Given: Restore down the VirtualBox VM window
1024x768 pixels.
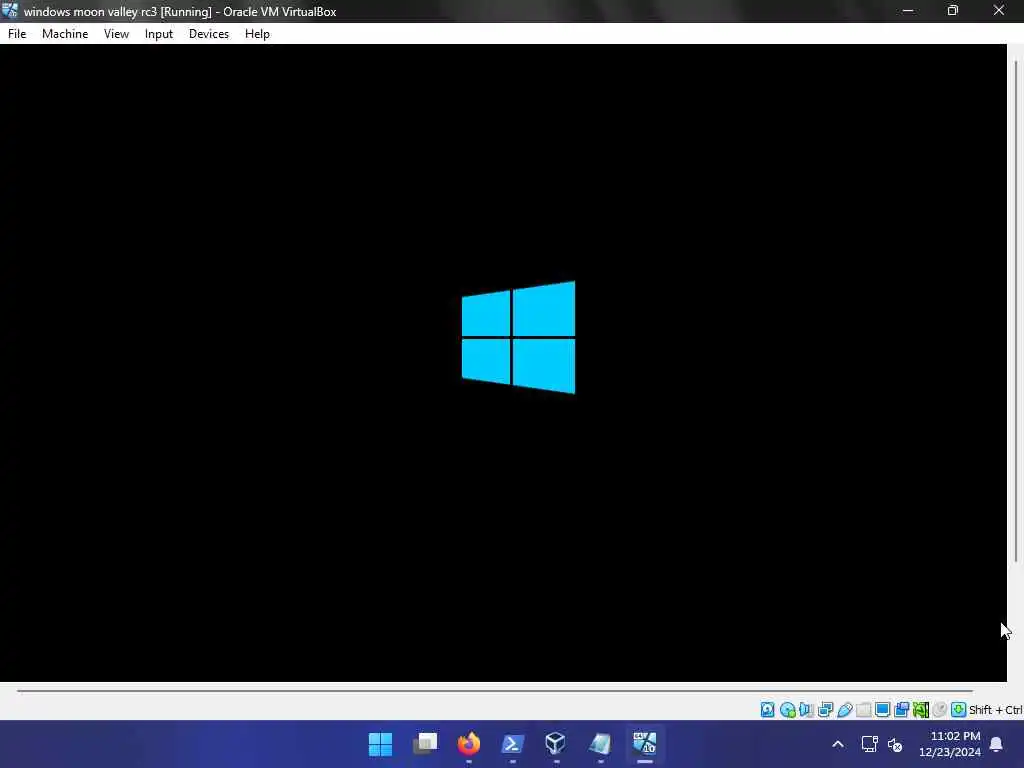Looking at the screenshot, I should 953,11.
